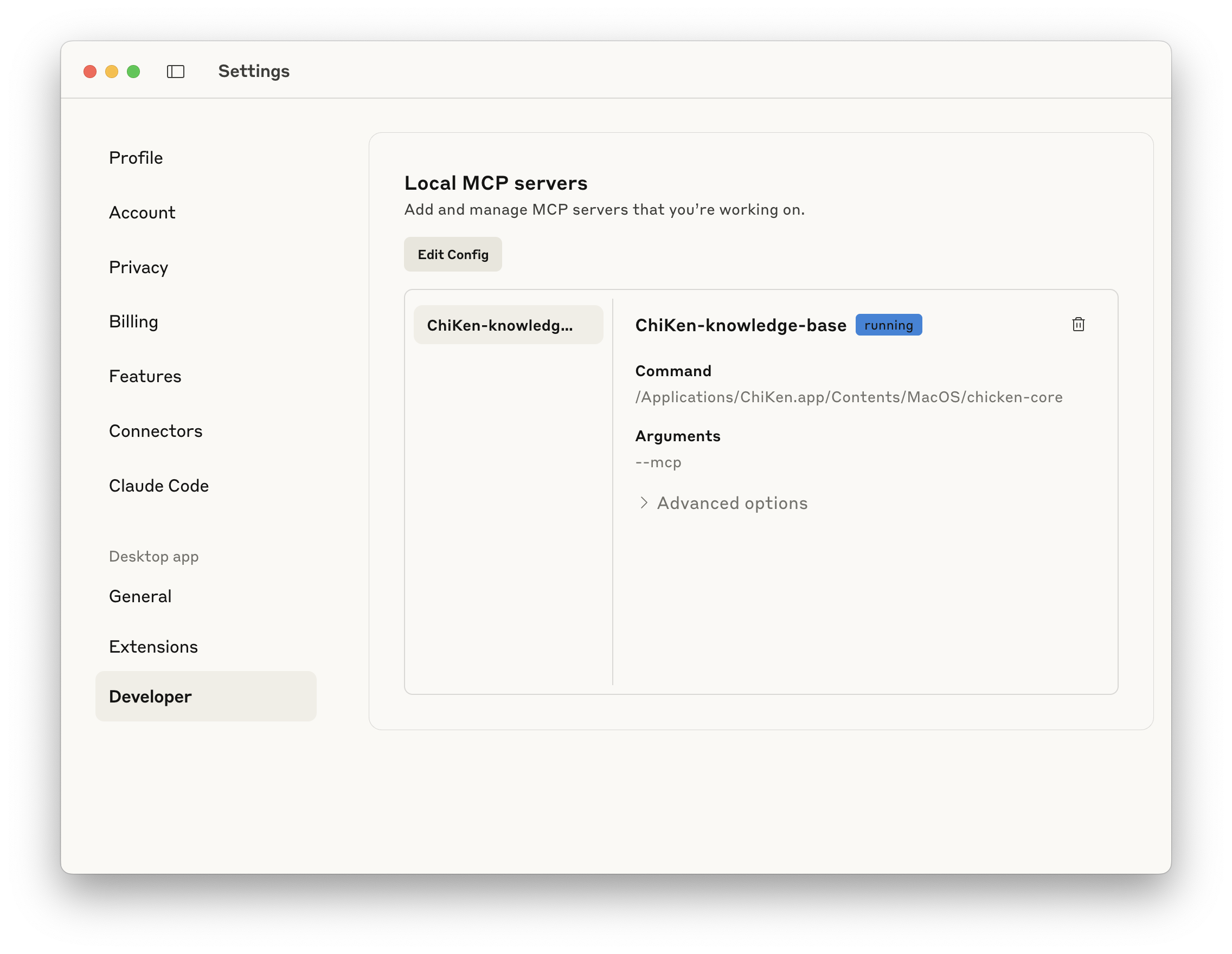Toggle the sidebar panel icon
Image resolution: width=1232 pixels, height=954 pixels.
point(176,72)
